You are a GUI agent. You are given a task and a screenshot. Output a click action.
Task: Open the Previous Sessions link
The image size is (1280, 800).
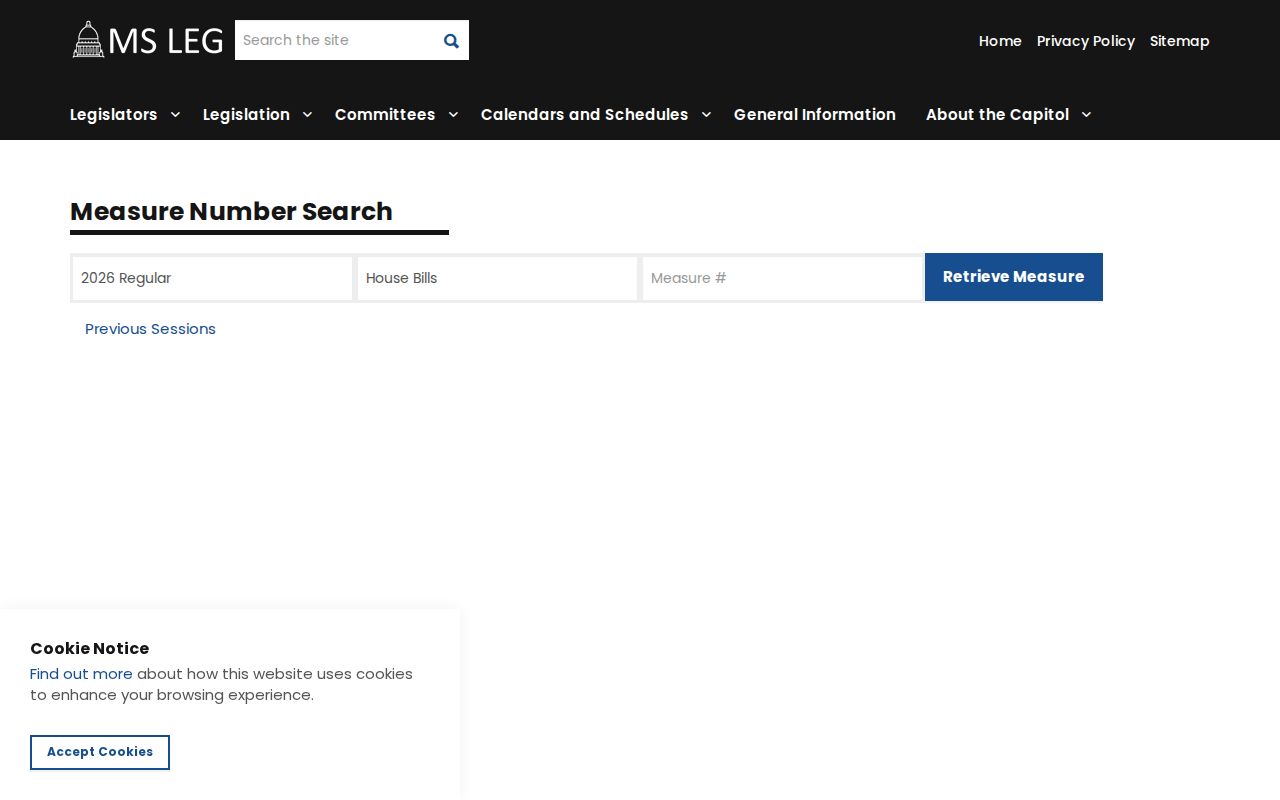point(150,329)
